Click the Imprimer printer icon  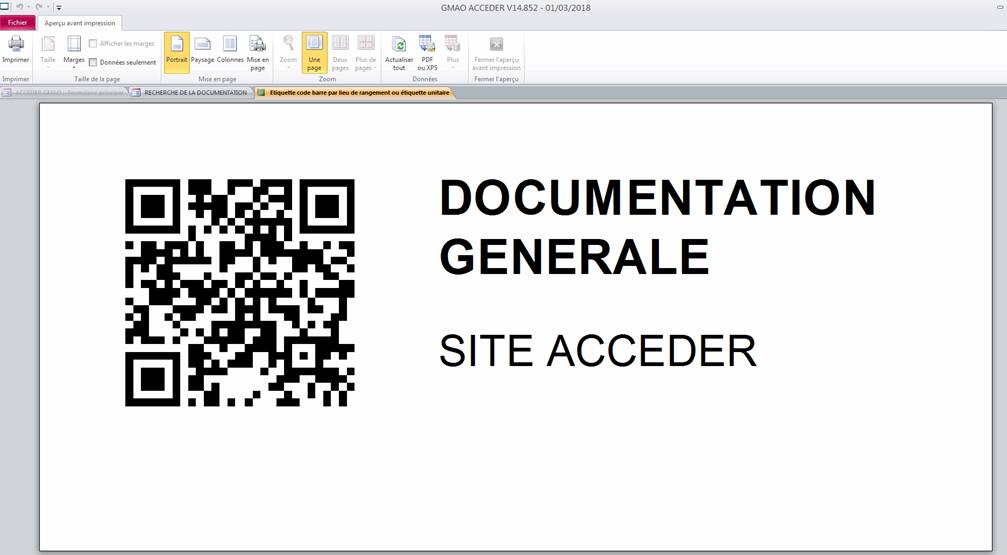15,44
